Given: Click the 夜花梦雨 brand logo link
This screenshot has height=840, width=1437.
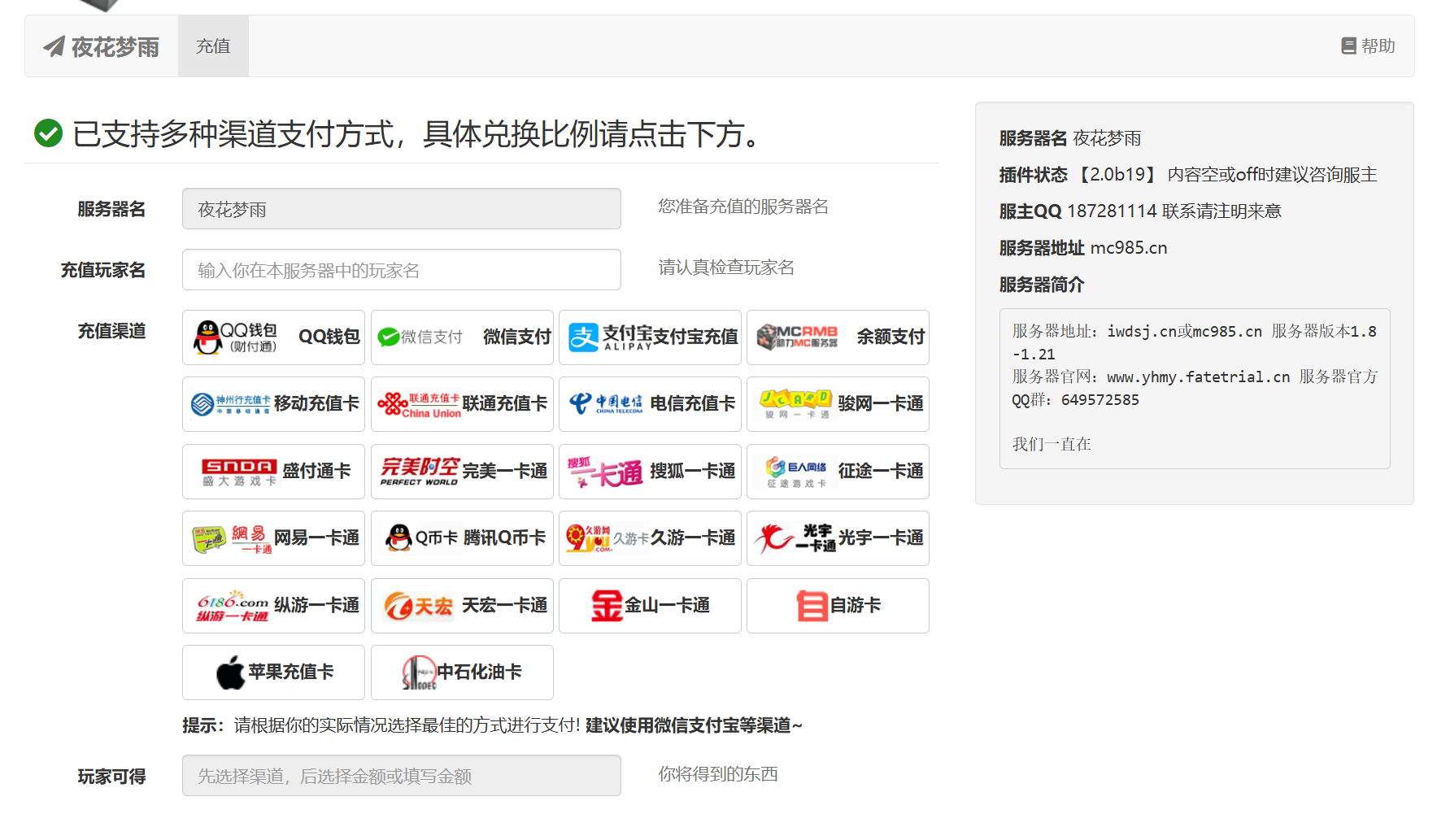Looking at the screenshot, I should [102, 47].
